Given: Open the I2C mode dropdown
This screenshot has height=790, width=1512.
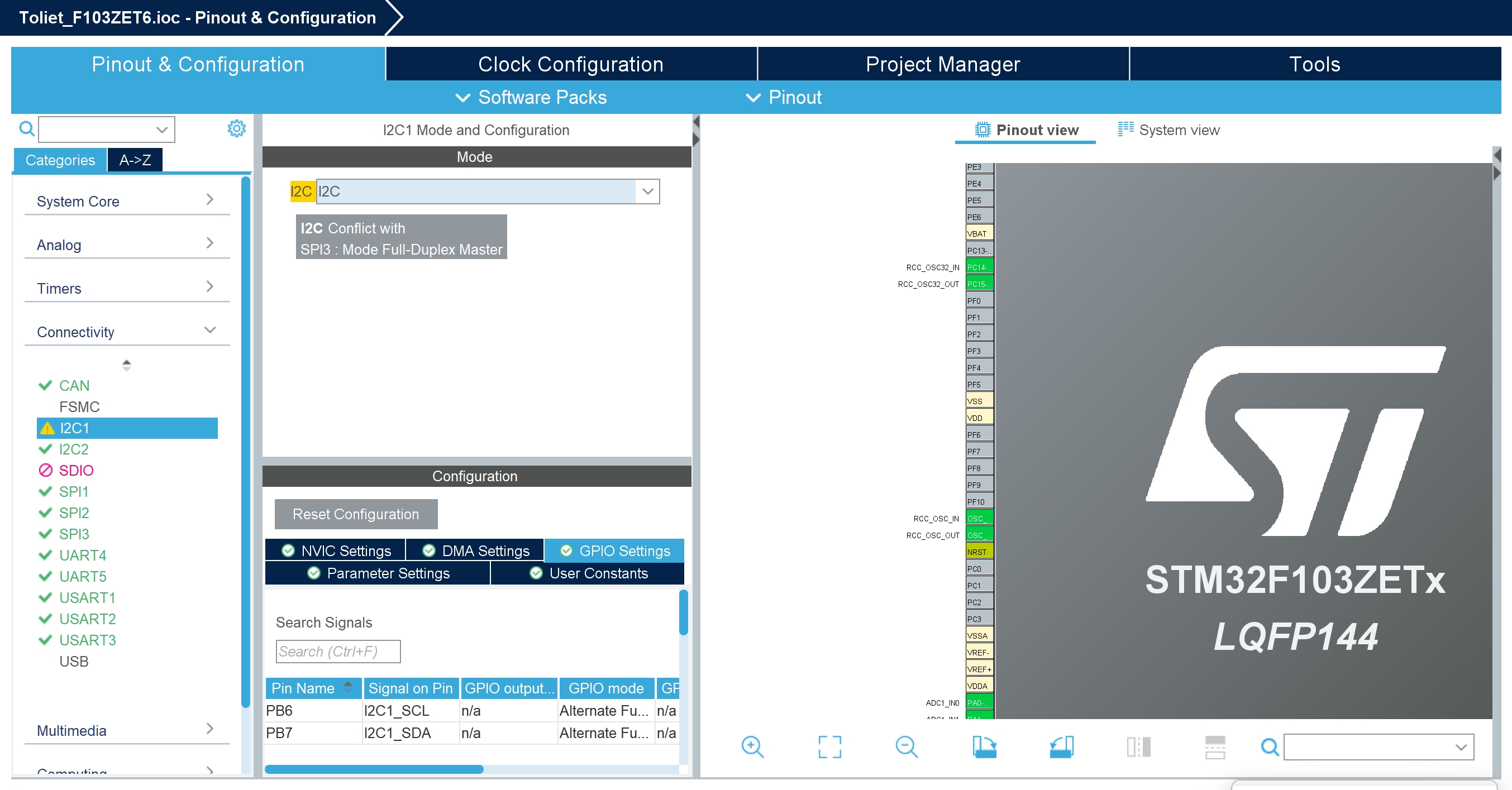Looking at the screenshot, I should coord(647,191).
